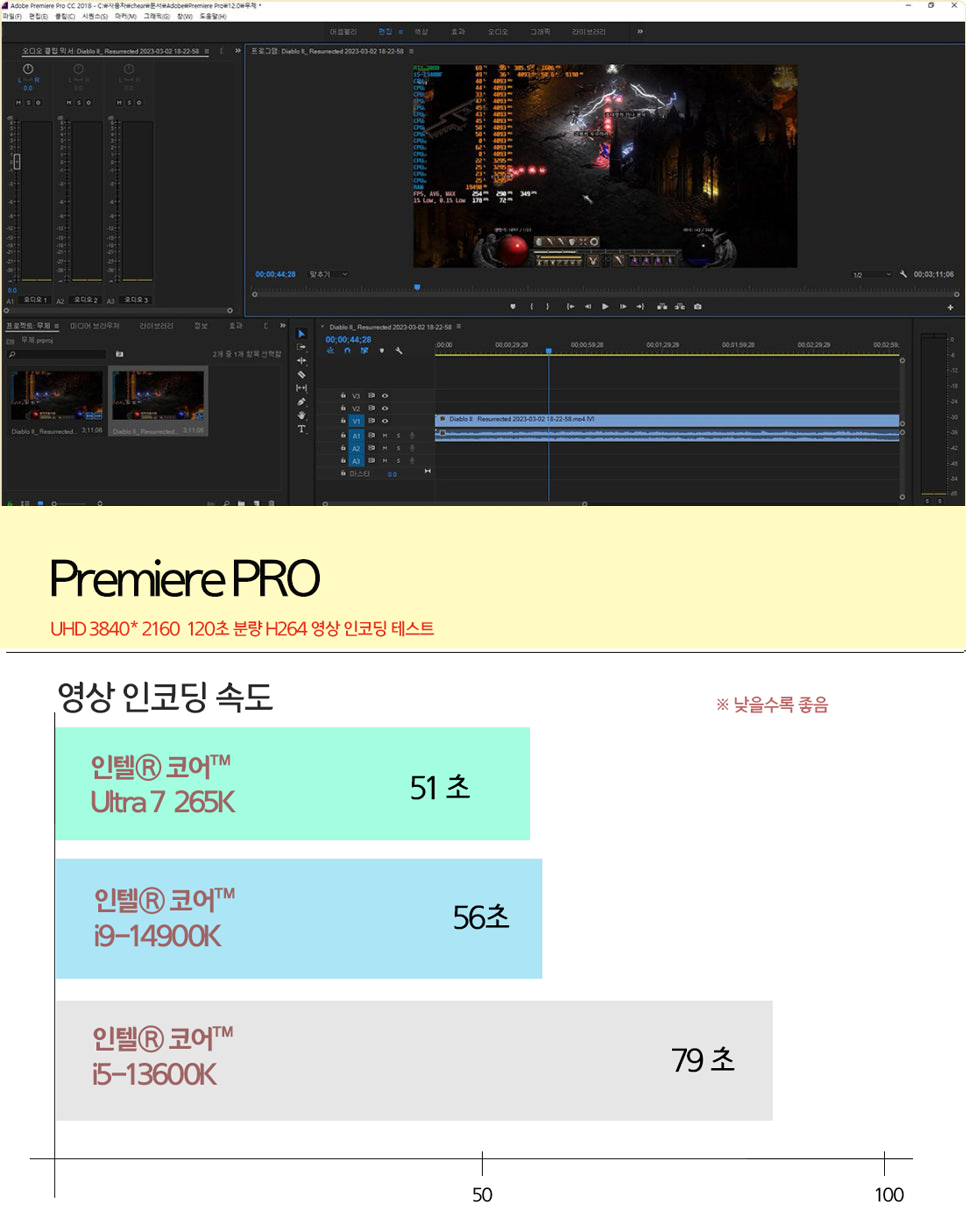Open the new bin folder icon beside the project search box
This screenshot has width=966, height=1218.
[119, 354]
